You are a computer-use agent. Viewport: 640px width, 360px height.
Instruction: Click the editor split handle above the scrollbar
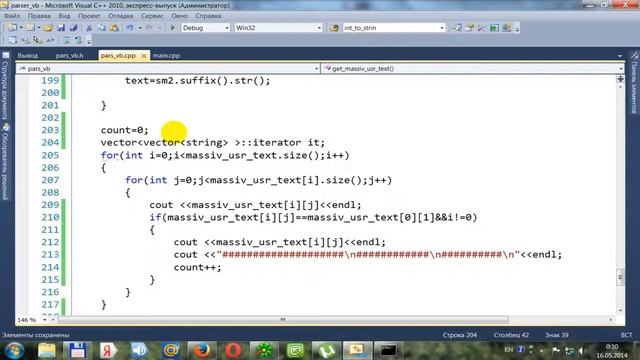pos(620,78)
